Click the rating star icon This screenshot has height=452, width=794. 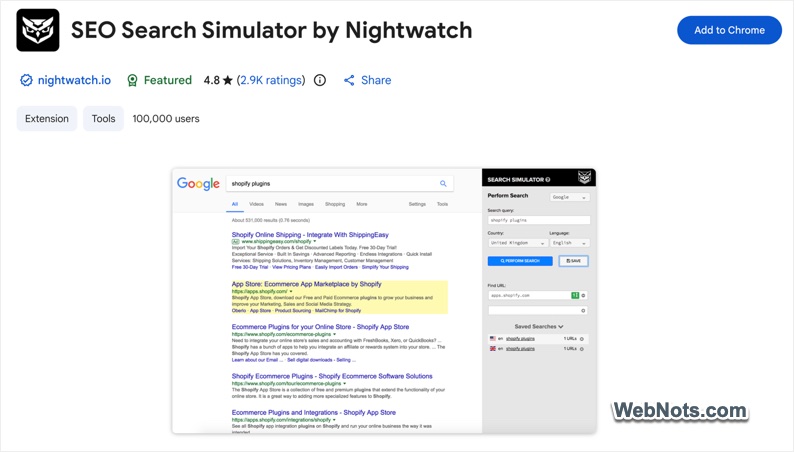tap(227, 80)
